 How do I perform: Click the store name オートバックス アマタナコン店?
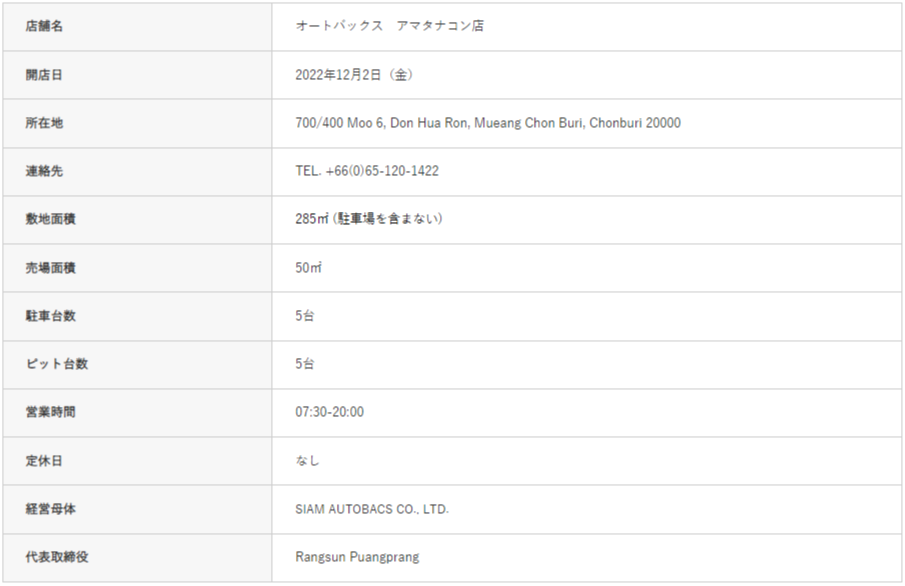[390, 27]
